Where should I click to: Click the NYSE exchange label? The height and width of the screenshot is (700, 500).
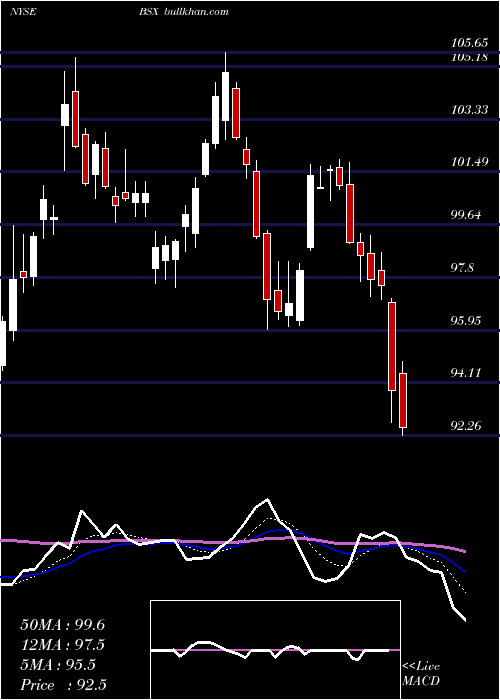(x=23, y=12)
